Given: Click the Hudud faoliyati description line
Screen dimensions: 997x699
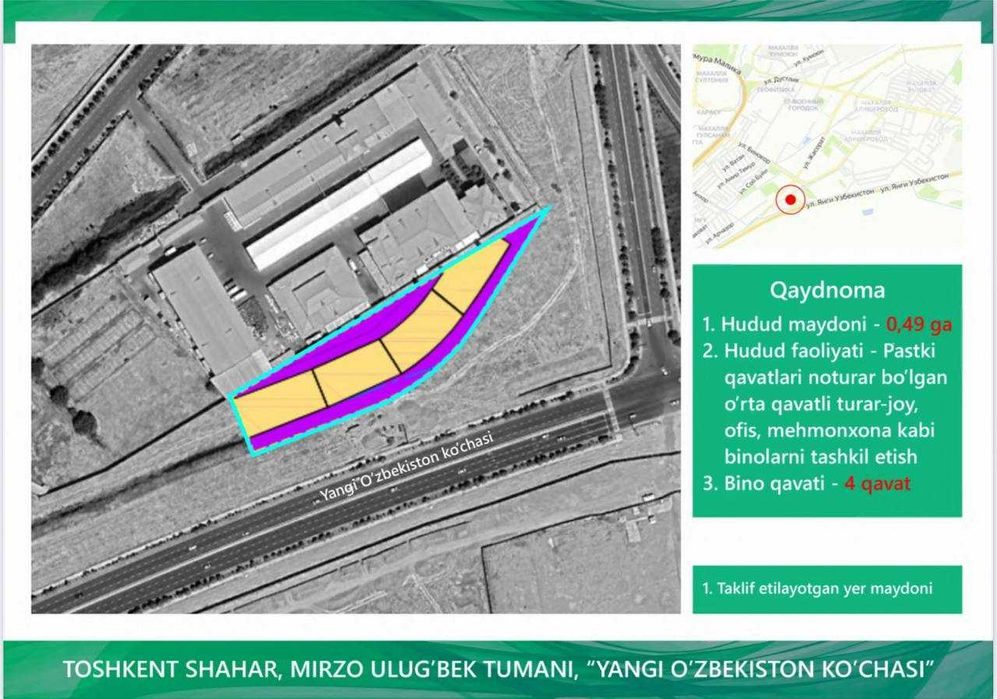Looking at the screenshot, I should click(x=827, y=404).
